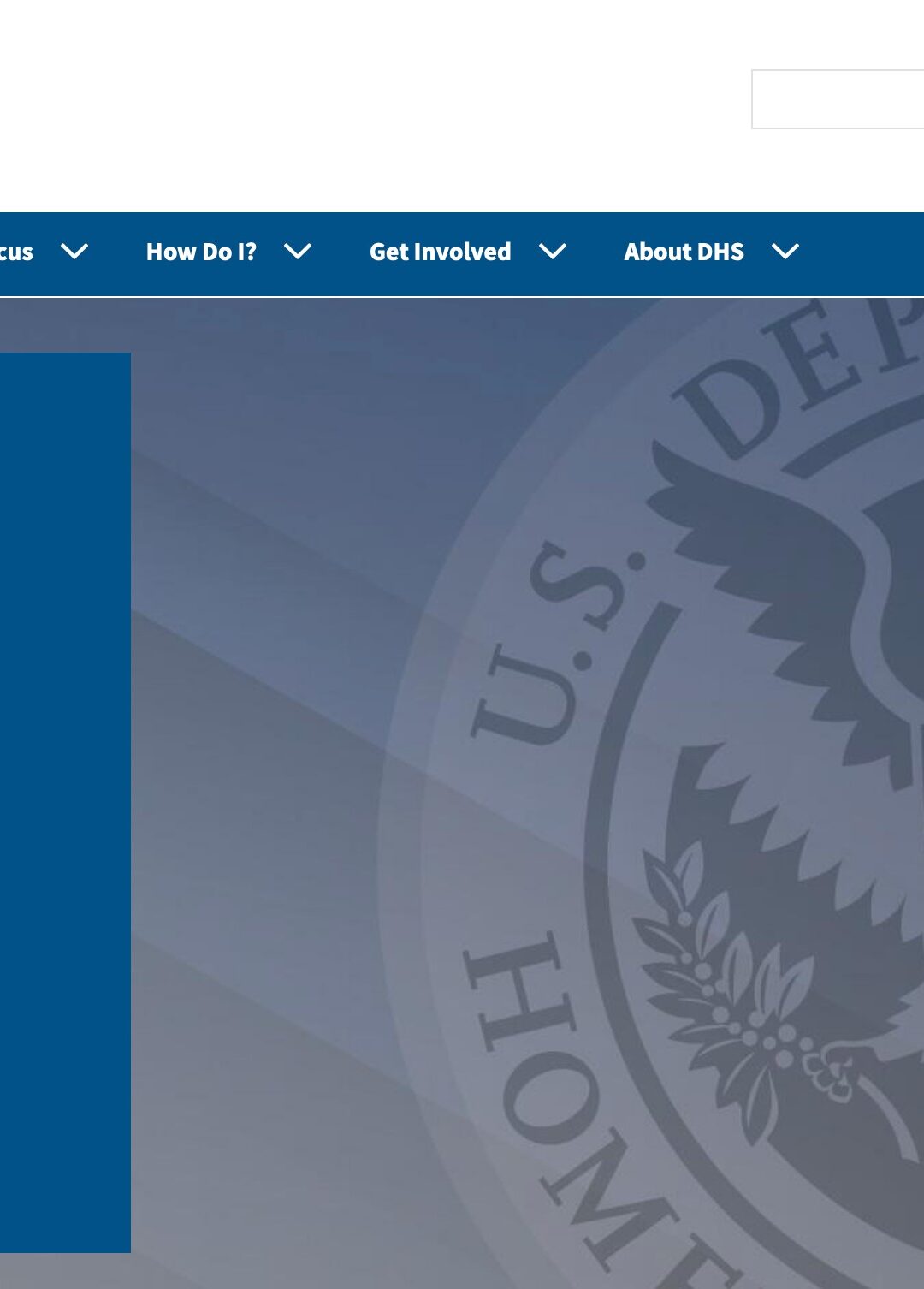Screen dimensions: 924x1289
Task: Expand the chevron next to How Do I?
Action: pyautogui.click(x=298, y=252)
